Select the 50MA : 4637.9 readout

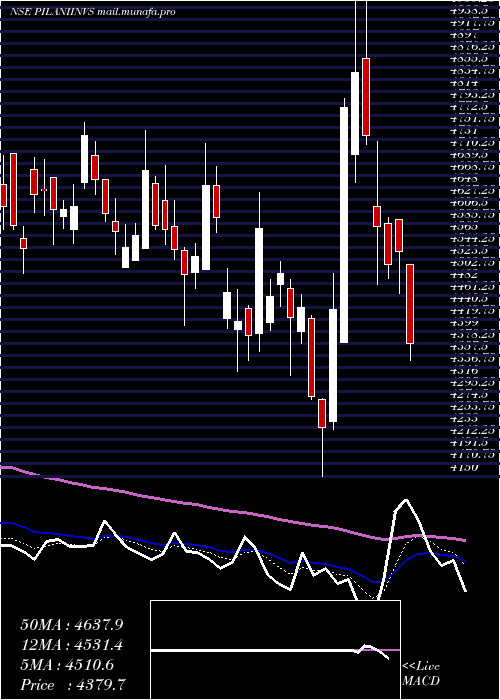point(72,625)
